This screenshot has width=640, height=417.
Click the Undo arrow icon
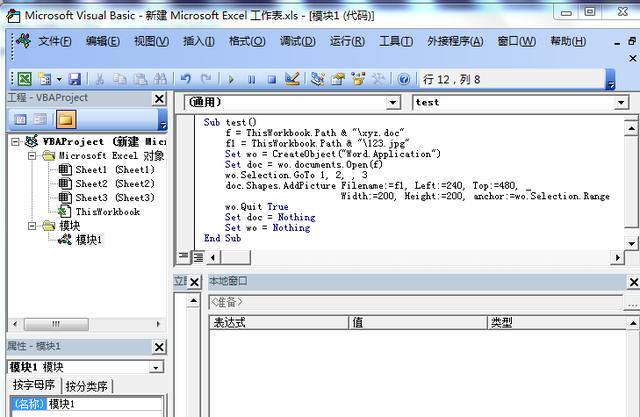click(x=186, y=79)
